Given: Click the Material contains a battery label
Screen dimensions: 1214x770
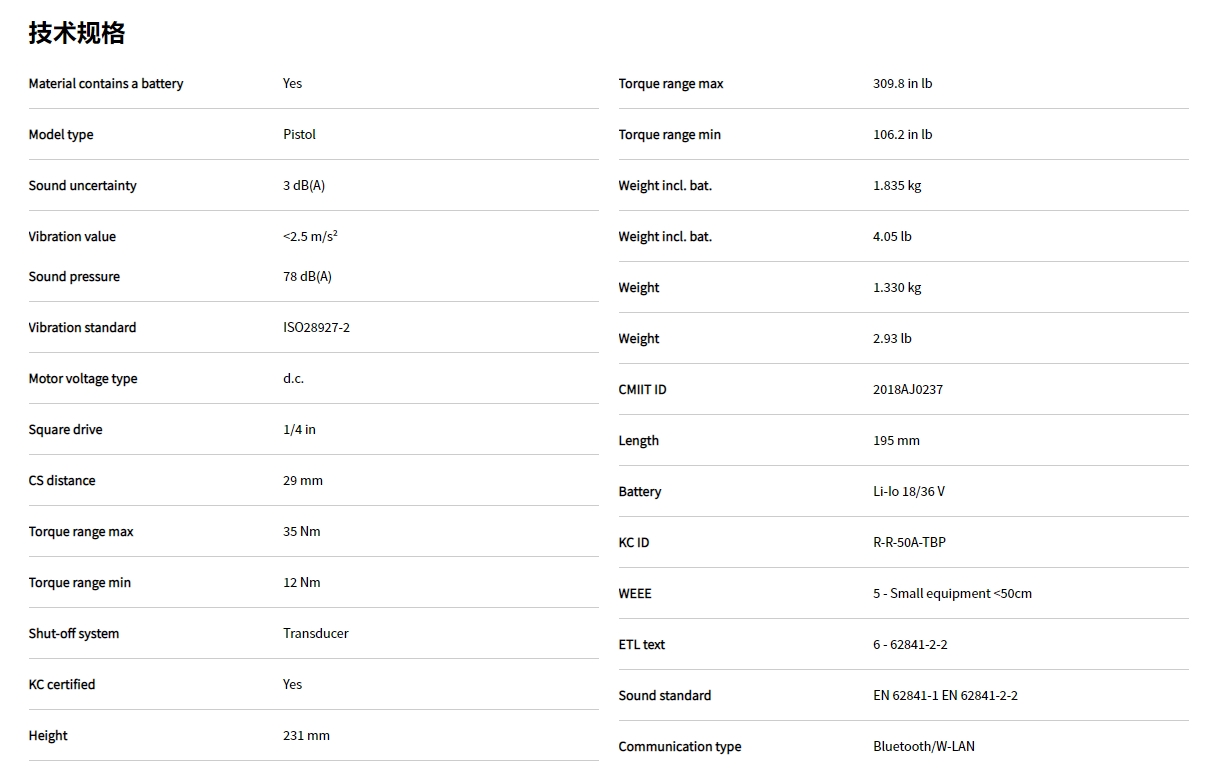Looking at the screenshot, I should (106, 84).
